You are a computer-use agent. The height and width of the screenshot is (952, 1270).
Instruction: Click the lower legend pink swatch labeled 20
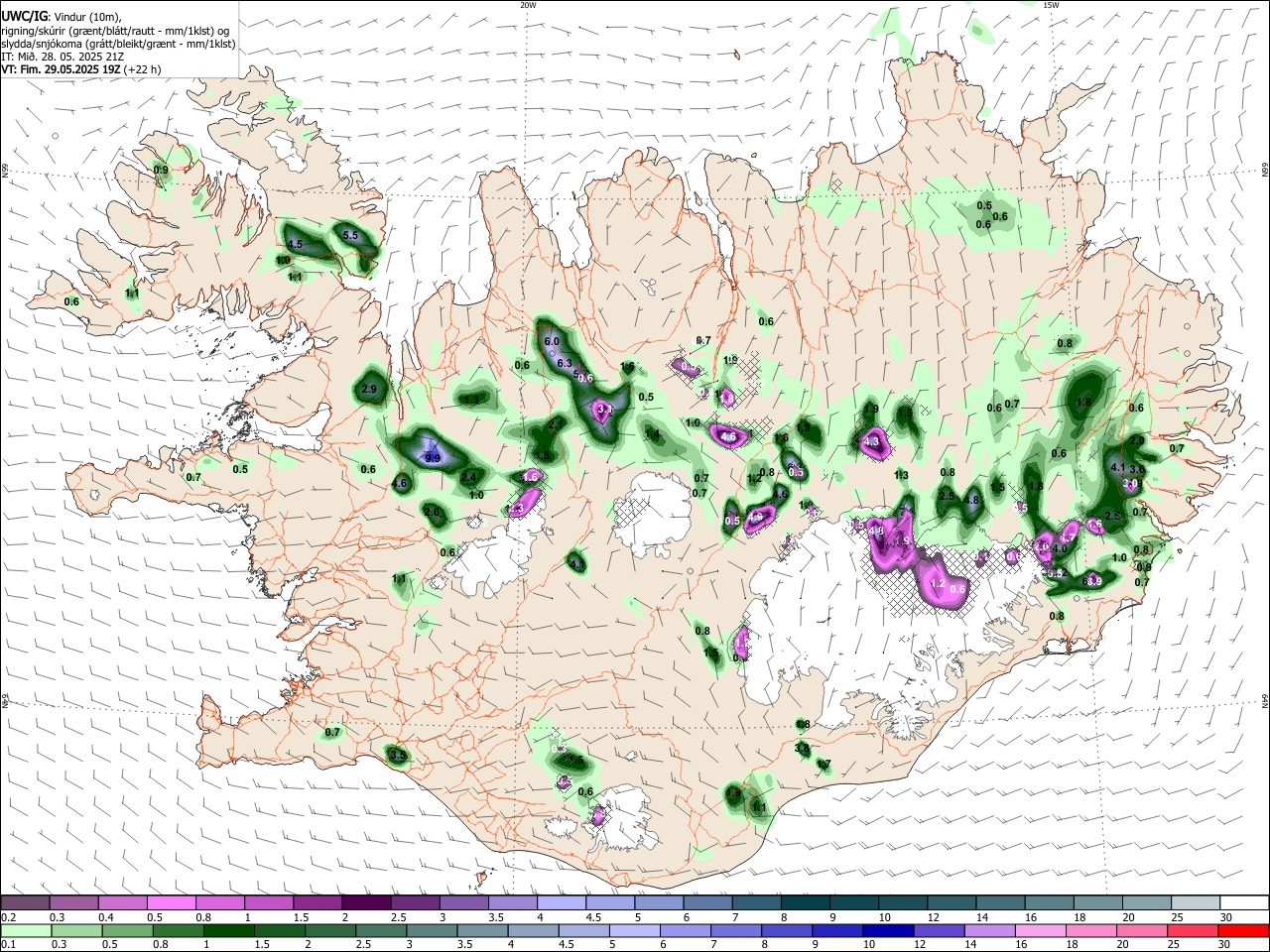pyautogui.click(x=1141, y=930)
